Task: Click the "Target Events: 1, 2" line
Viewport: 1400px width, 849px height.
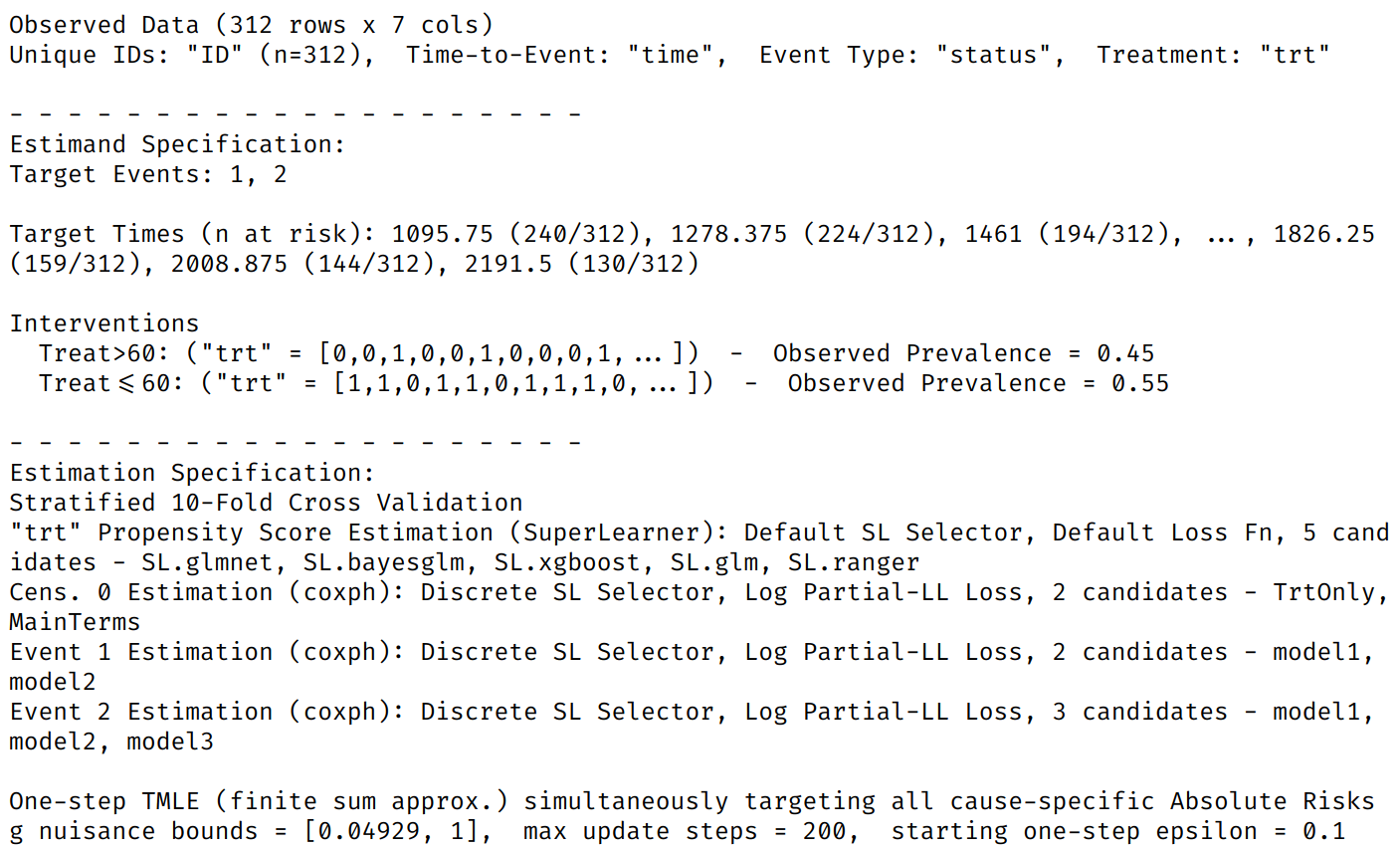Action: point(148,174)
